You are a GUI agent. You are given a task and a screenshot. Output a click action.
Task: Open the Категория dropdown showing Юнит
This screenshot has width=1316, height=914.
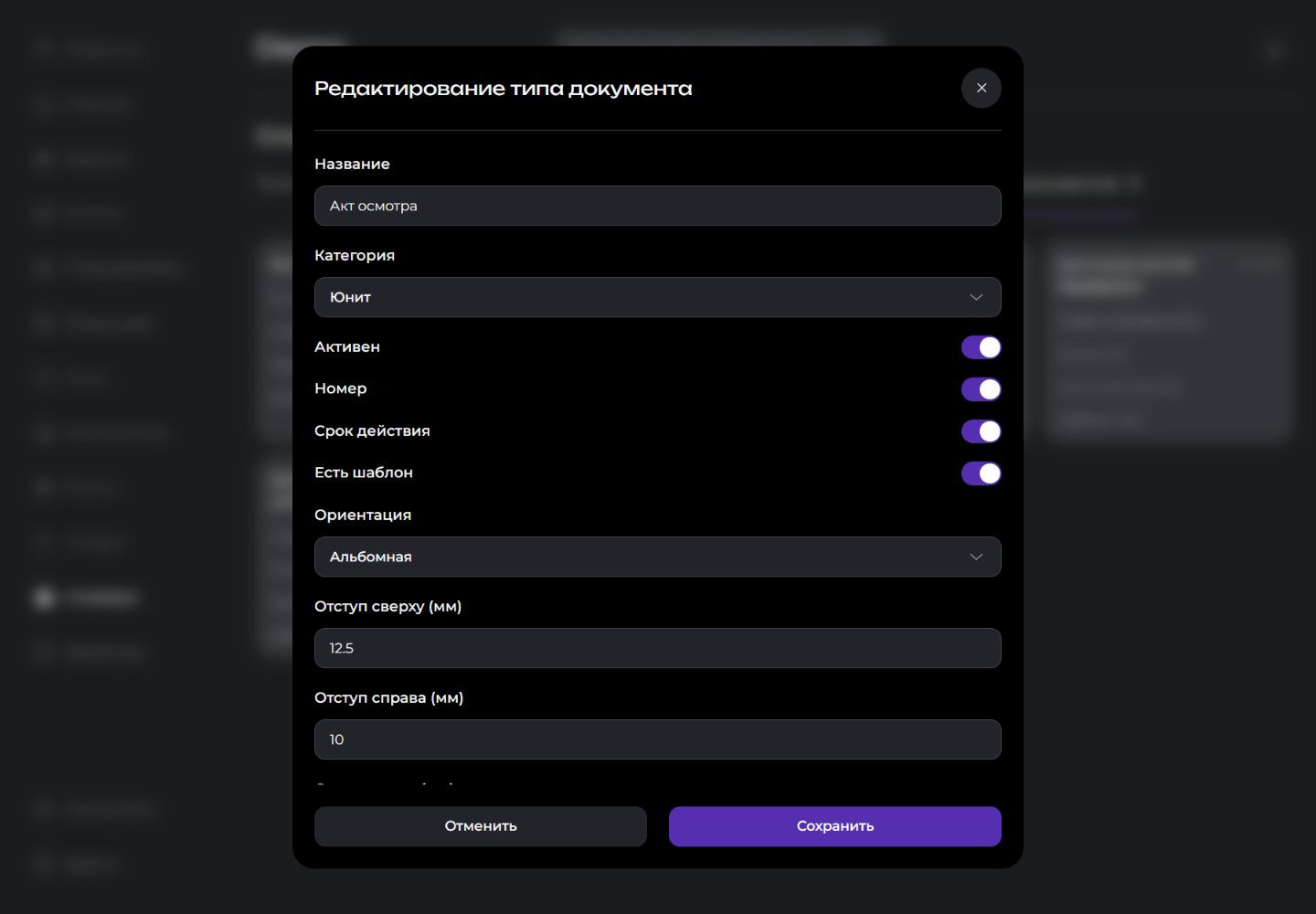pyautogui.click(x=658, y=297)
